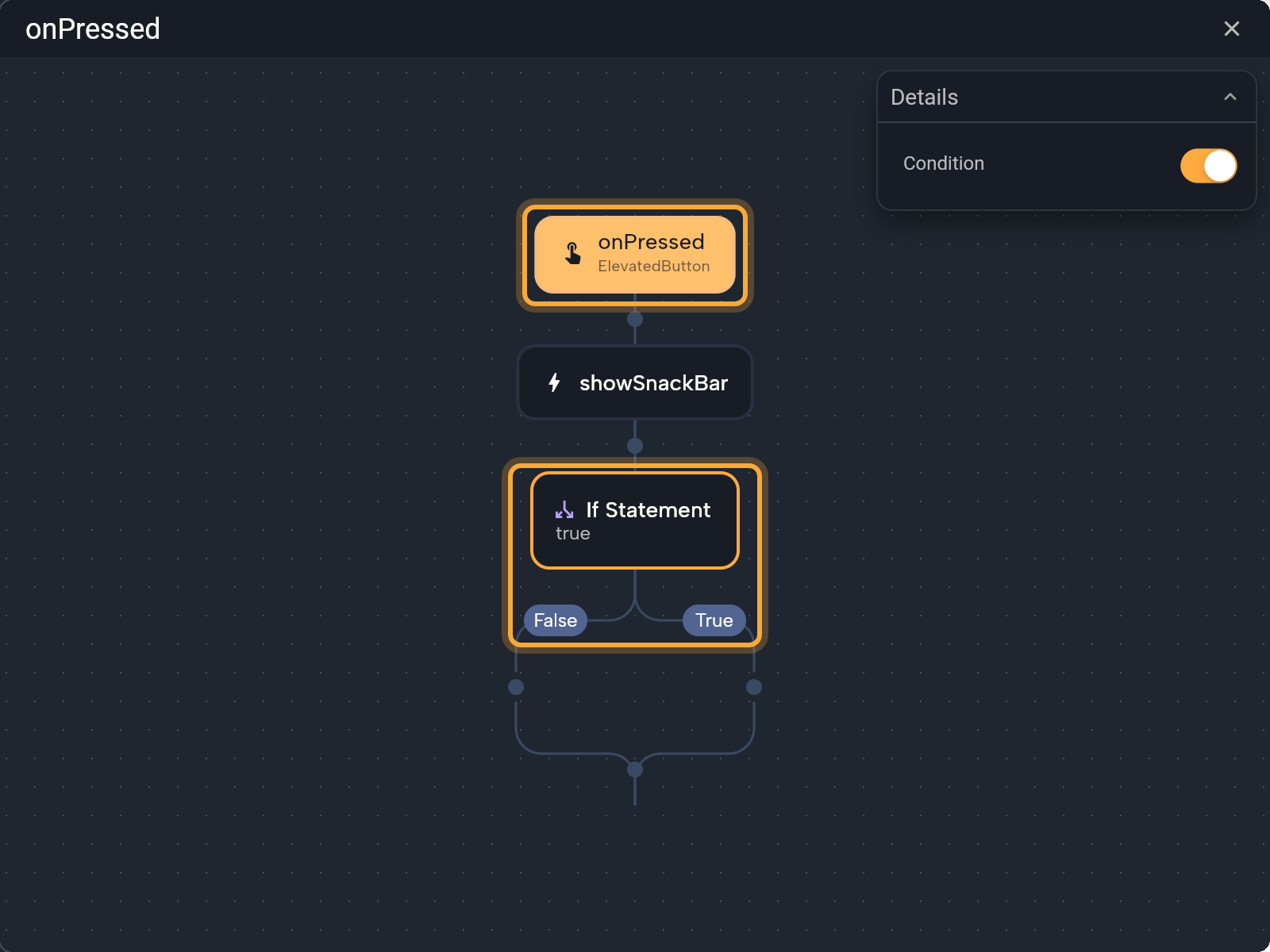Select the onPressed ElevatedButton trigger node
This screenshot has width=1270, height=952.
click(635, 255)
